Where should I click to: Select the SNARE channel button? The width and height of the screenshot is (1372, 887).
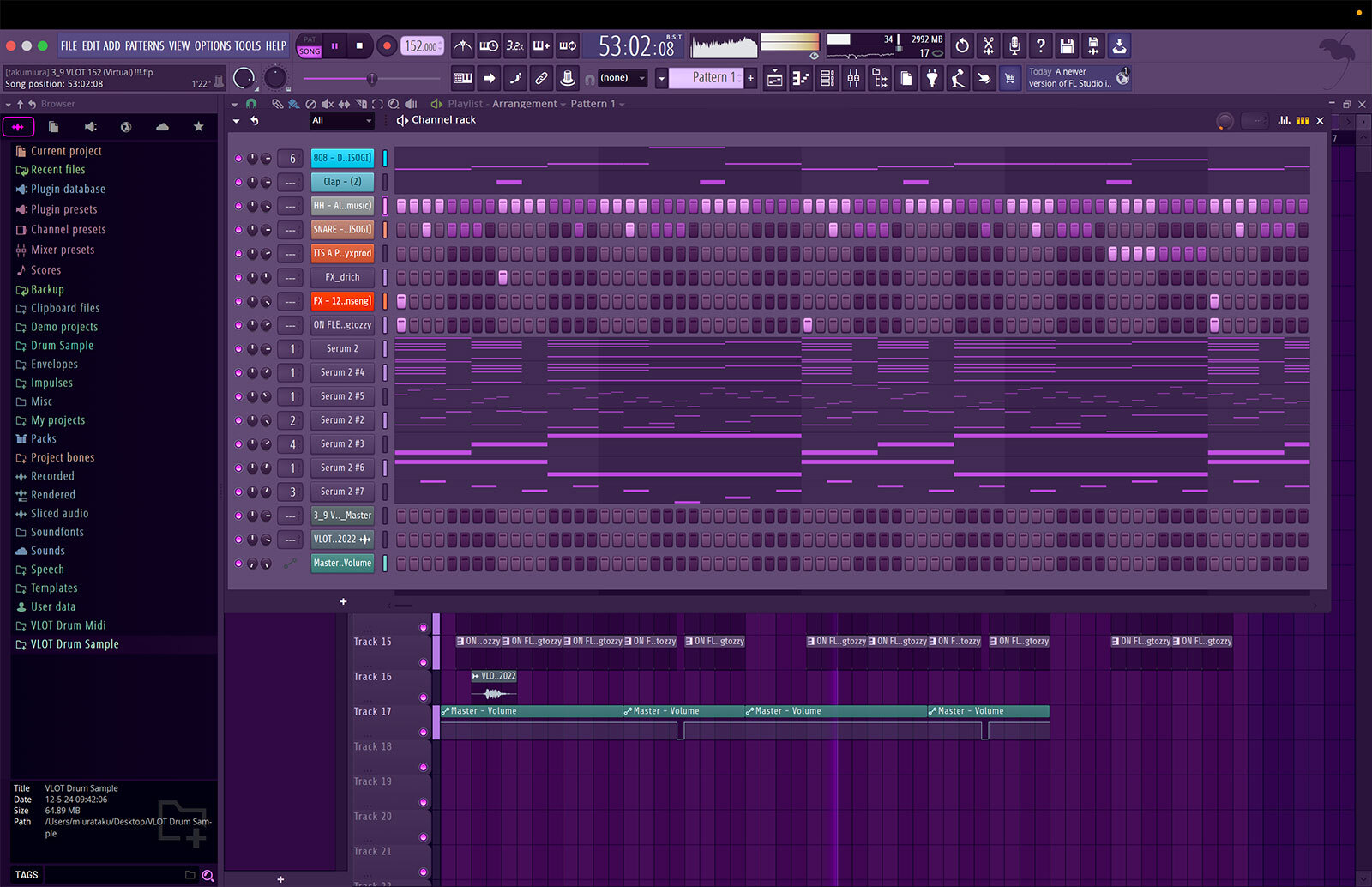(342, 230)
